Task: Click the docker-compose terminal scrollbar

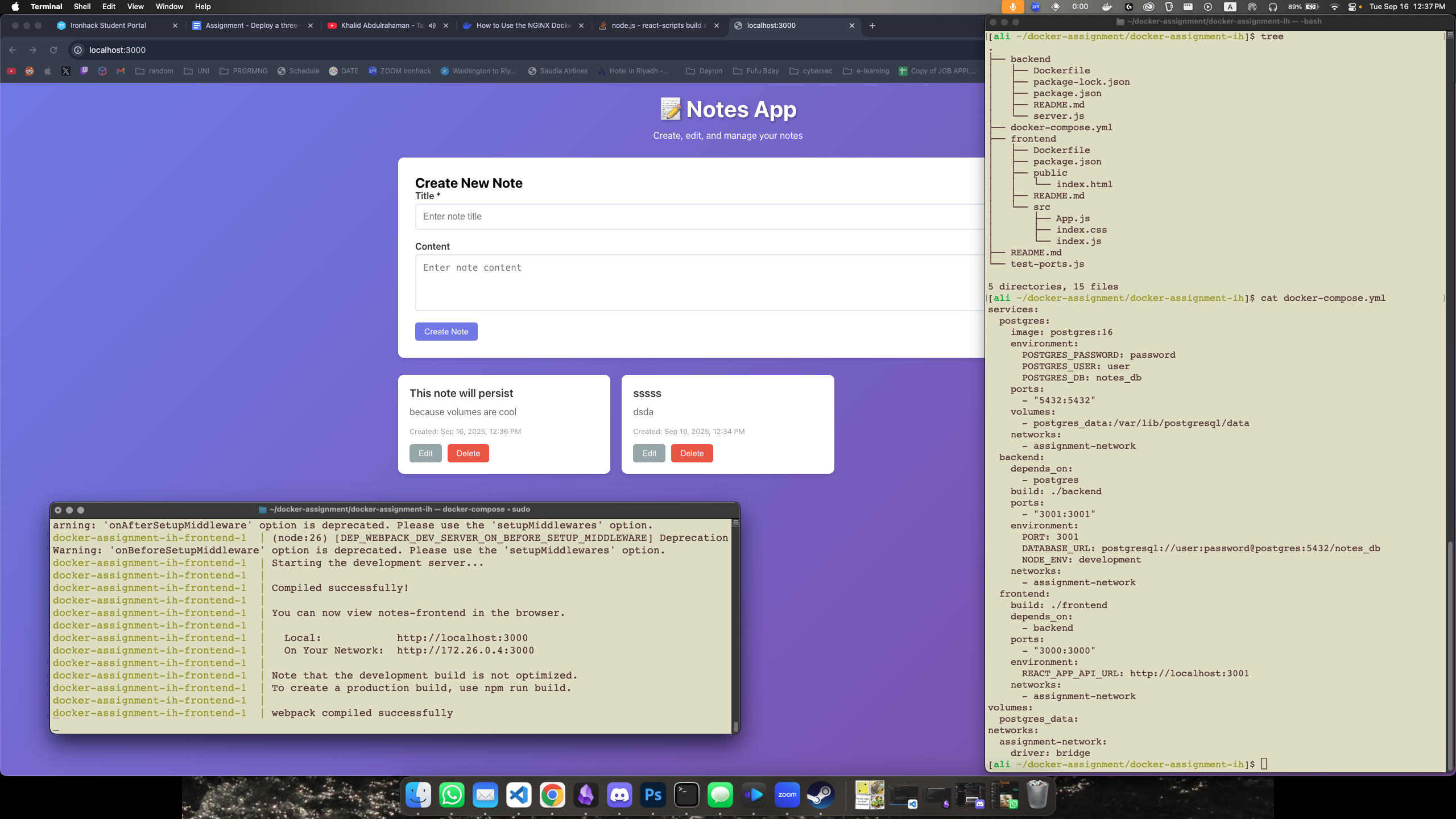Action: [x=735, y=726]
